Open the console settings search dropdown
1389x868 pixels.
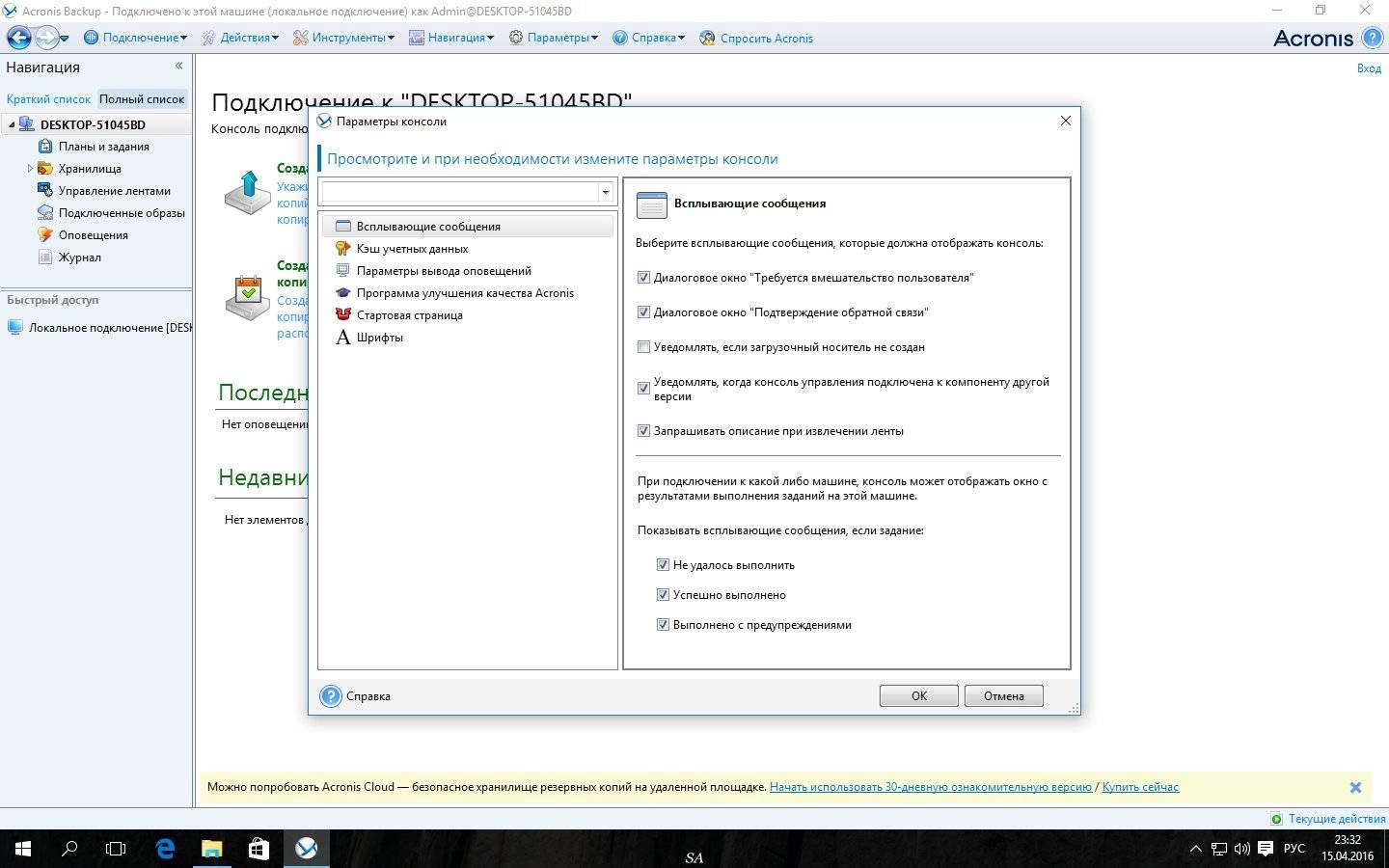605,192
